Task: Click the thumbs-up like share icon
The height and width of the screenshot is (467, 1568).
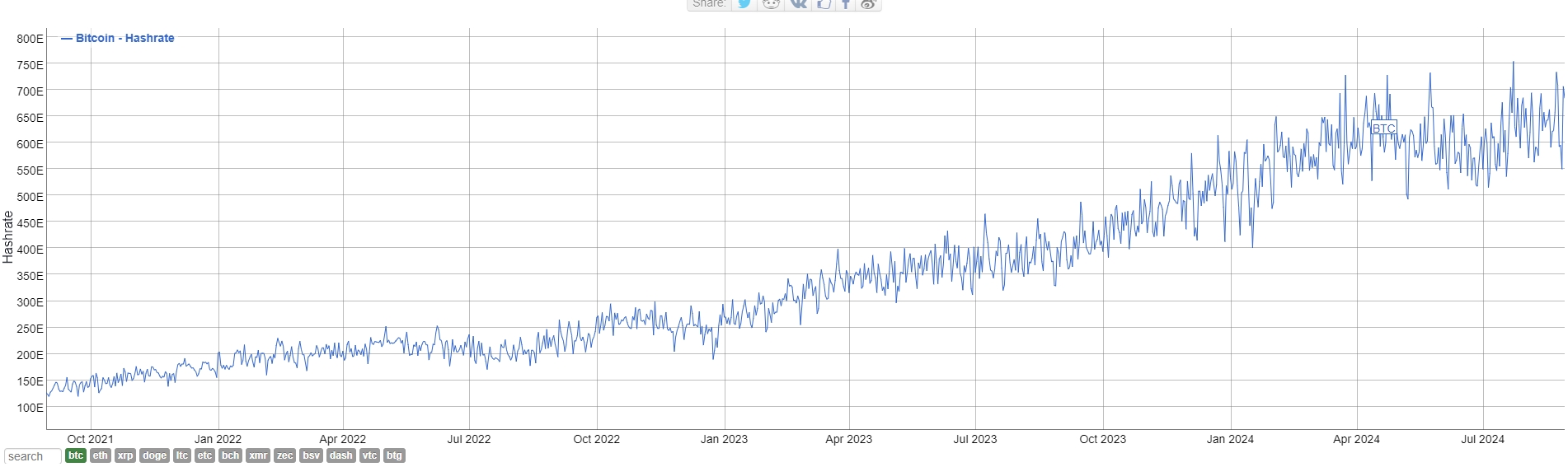Action: coord(823,4)
